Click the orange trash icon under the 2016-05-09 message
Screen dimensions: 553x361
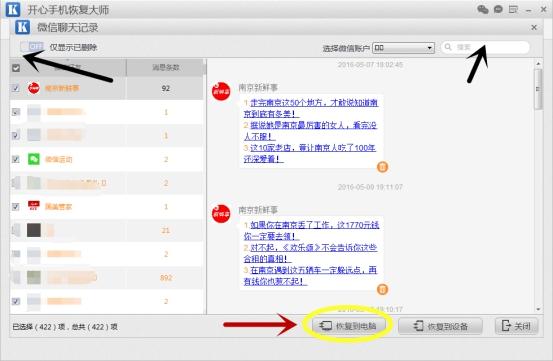[383, 289]
